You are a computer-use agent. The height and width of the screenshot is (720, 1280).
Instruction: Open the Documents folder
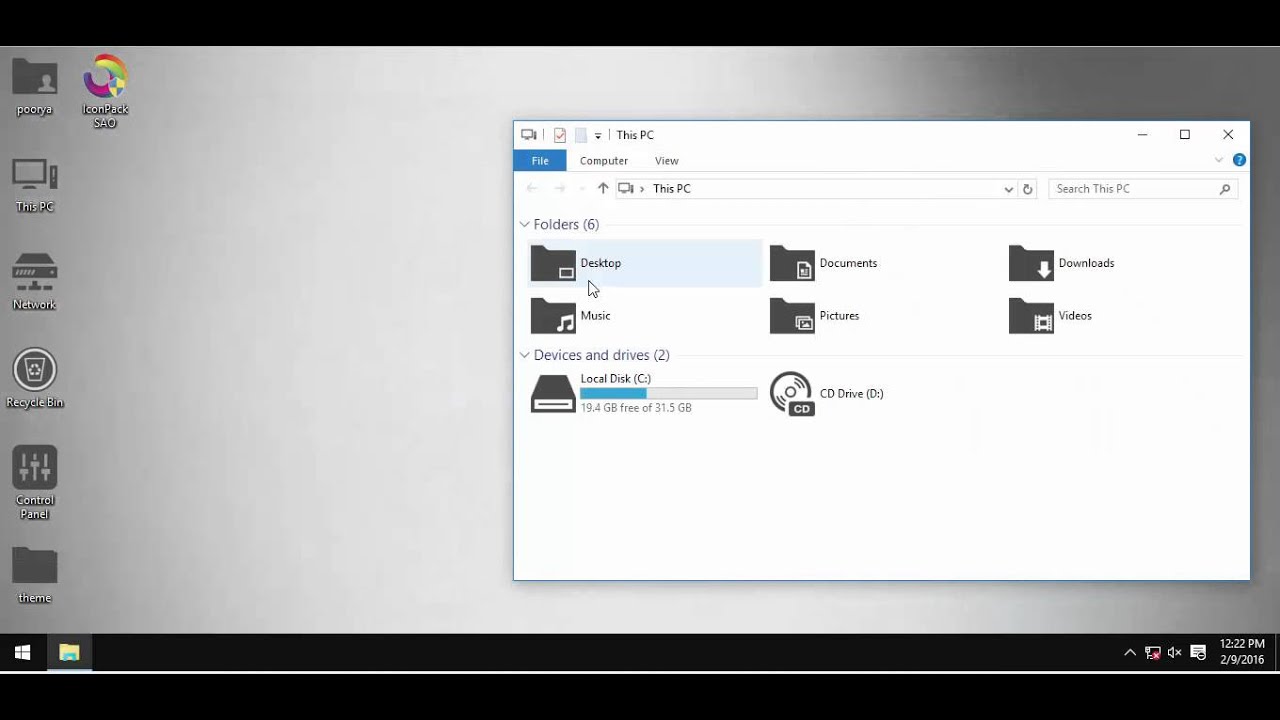[x=848, y=263]
